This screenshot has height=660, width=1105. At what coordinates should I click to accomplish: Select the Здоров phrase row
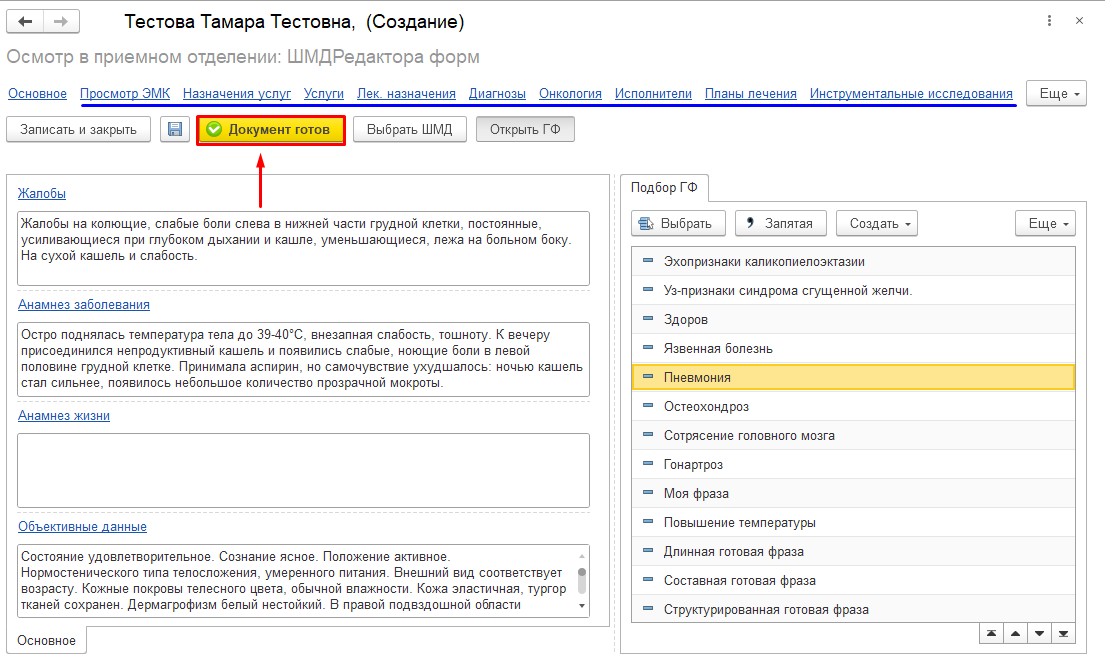coord(853,319)
